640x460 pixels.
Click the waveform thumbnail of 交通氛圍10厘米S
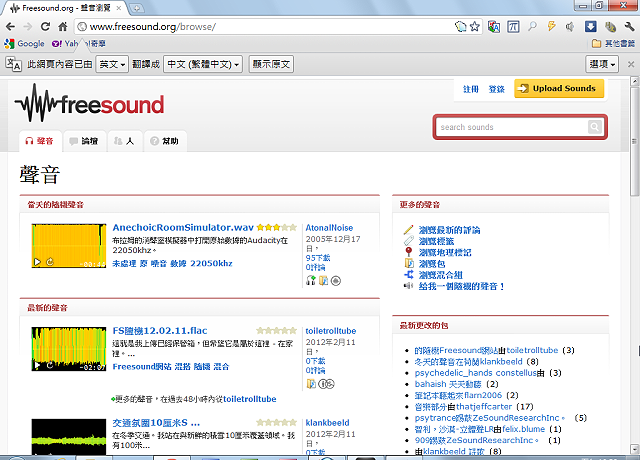(69, 436)
